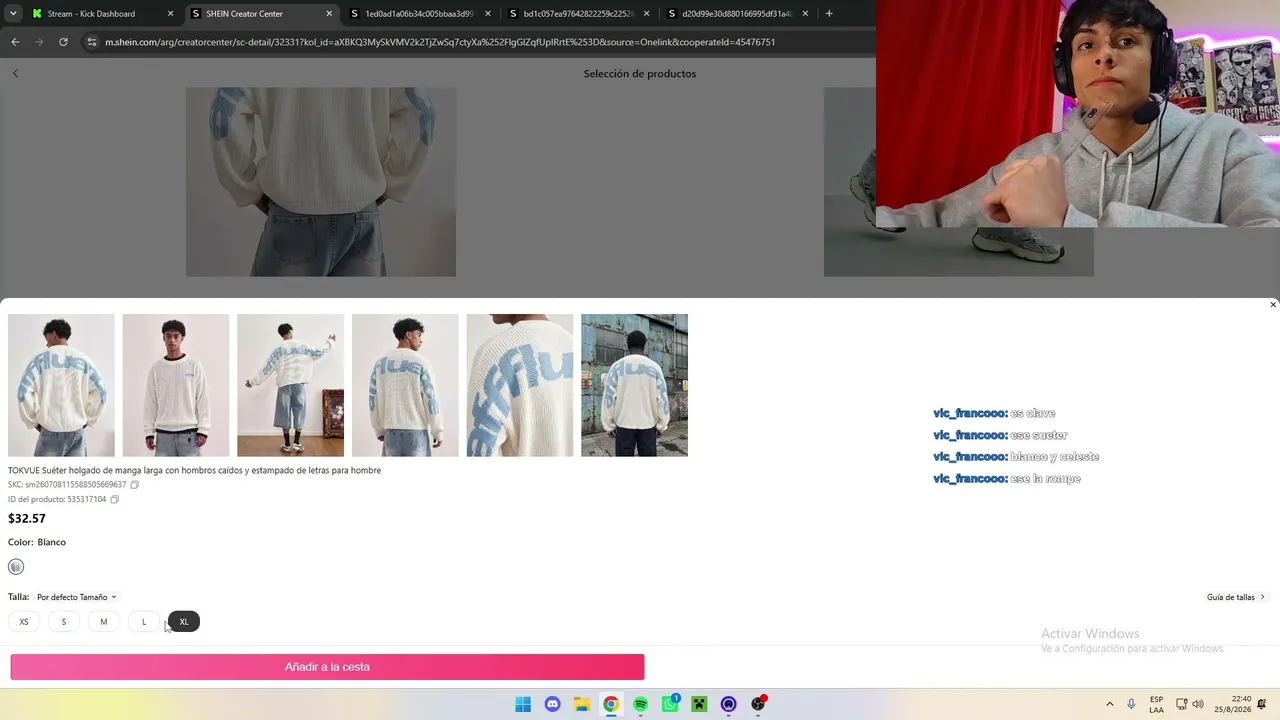Open Minecraft from the taskbar
Screen dimensions: 1280x720
(699, 704)
